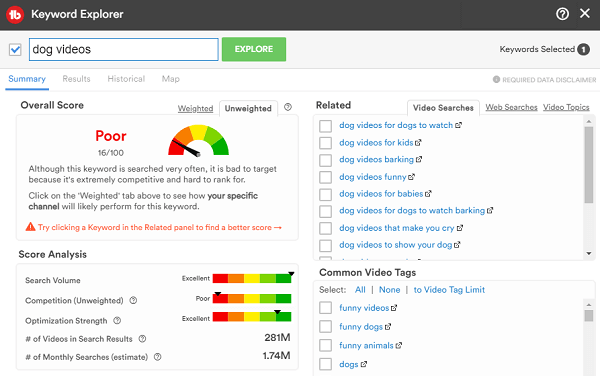
Task: Switch to the Historical tab
Action: tap(126, 79)
